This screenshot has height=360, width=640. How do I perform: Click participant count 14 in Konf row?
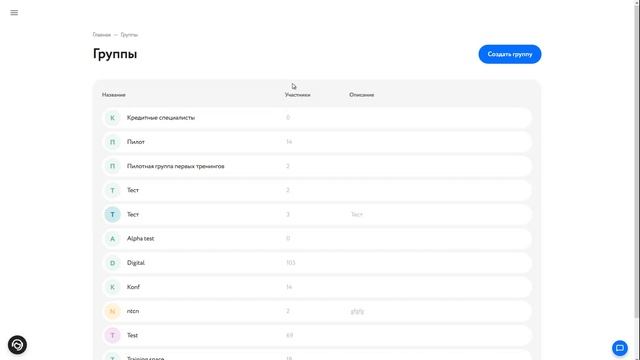[x=289, y=287]
